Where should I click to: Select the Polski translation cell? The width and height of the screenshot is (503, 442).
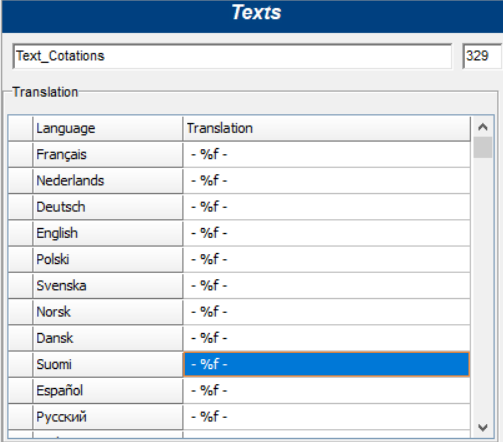point(327,260)
